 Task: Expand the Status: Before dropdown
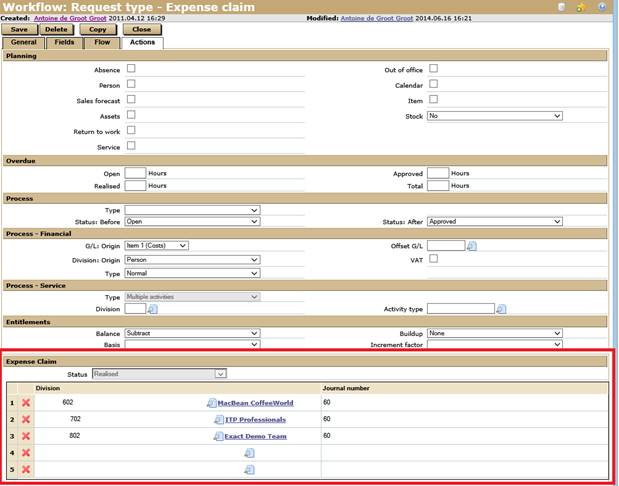192,222
